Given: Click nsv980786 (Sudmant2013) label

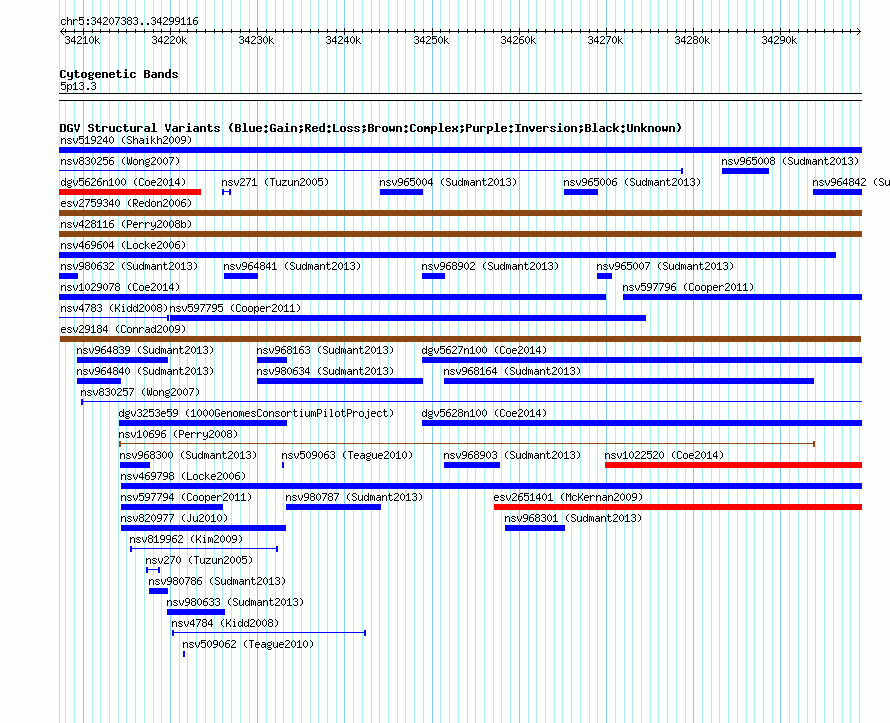Looking at the screenshot, I should tap(217, 581).
